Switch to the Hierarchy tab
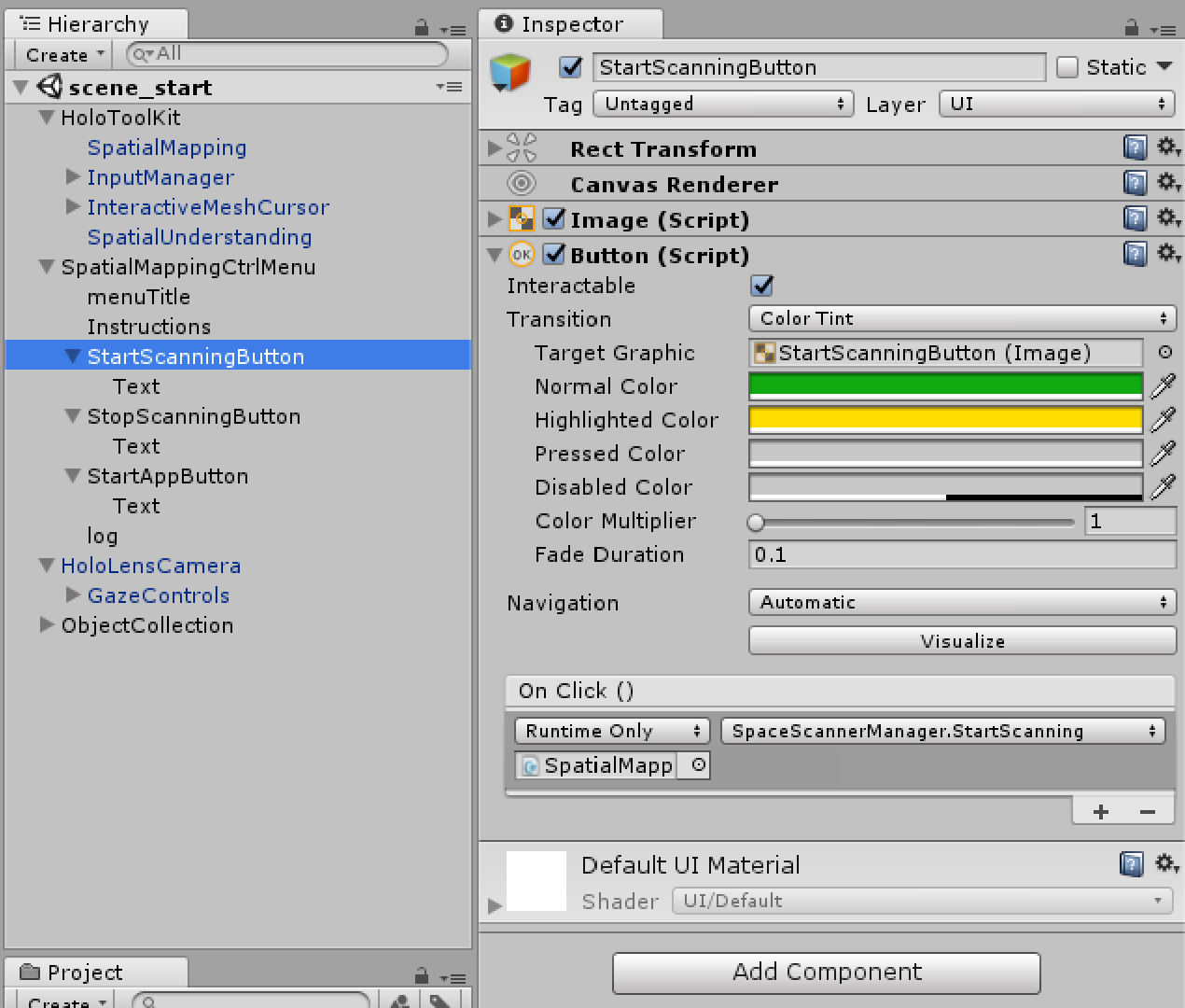 97,24
